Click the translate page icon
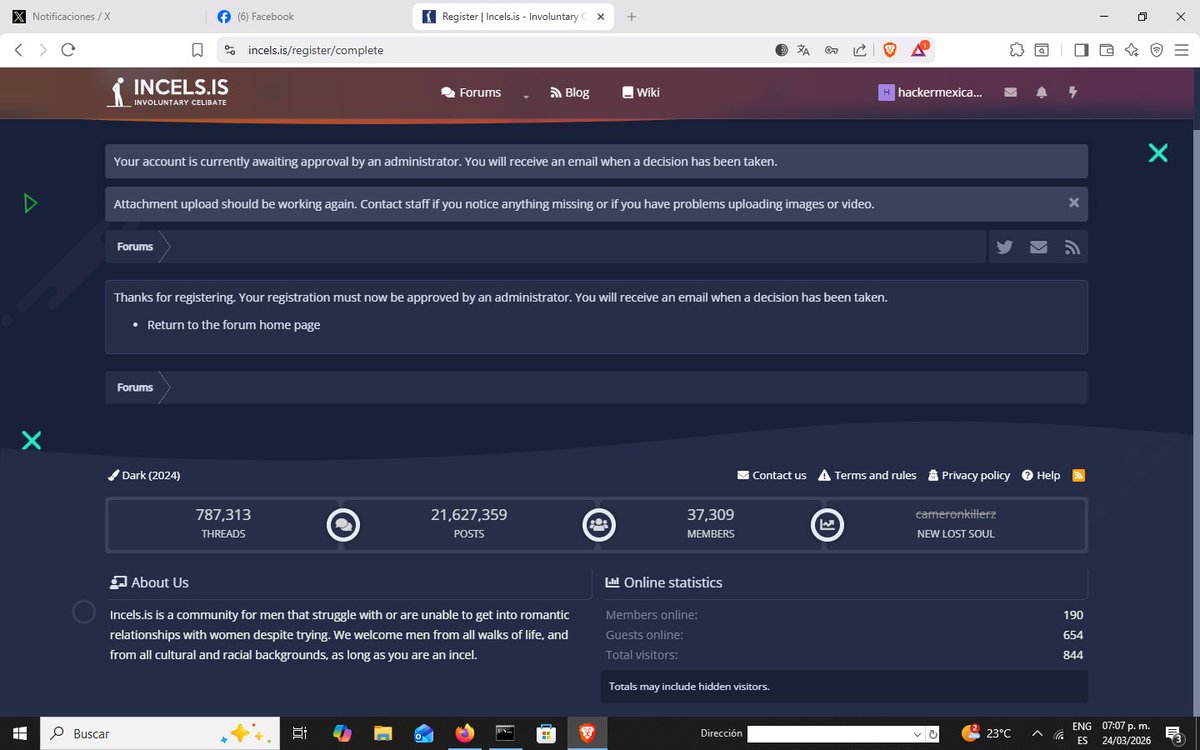 (x=804, y=50)
